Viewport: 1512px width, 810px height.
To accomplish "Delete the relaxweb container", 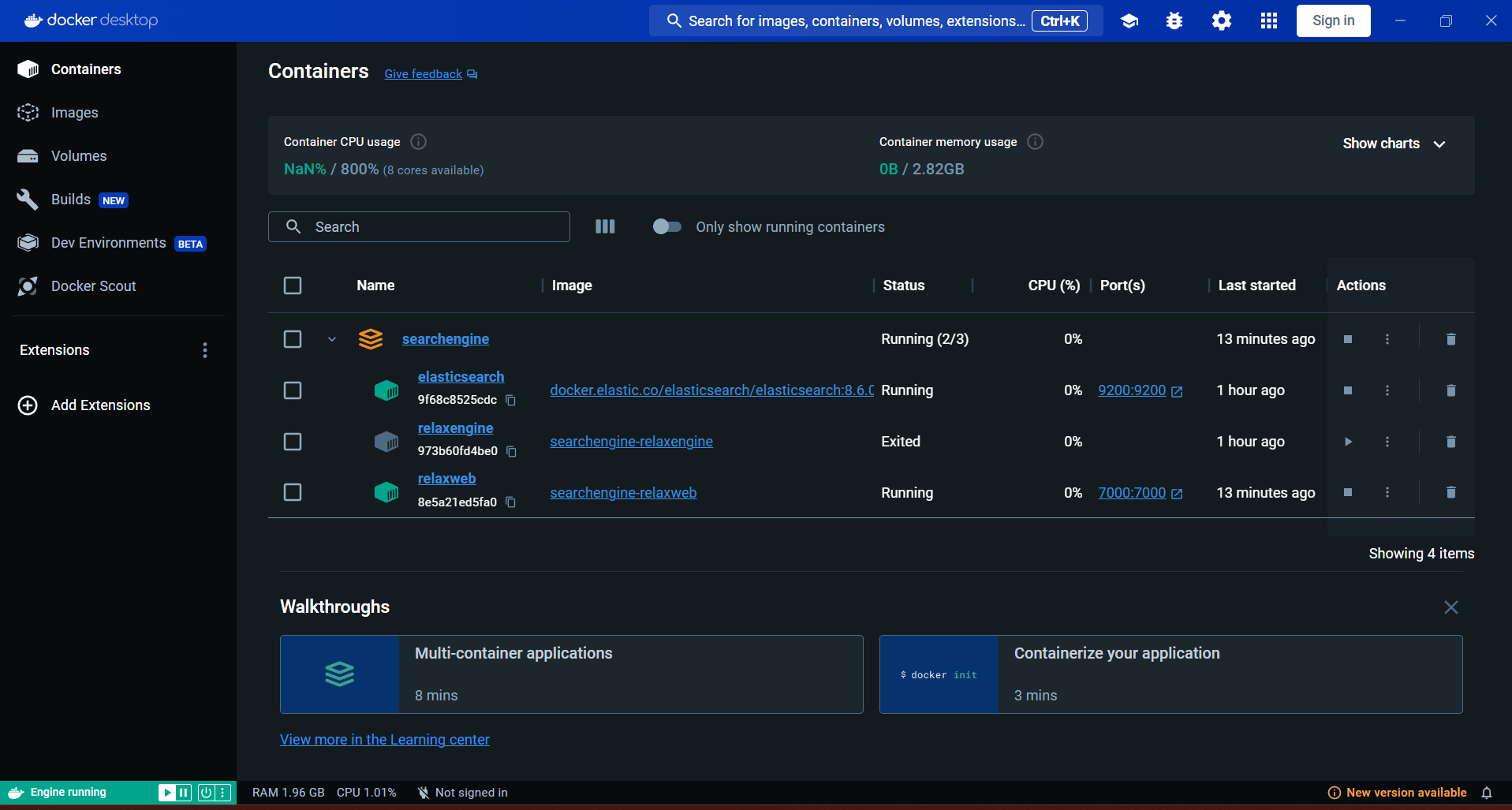I will point(1450,492).
